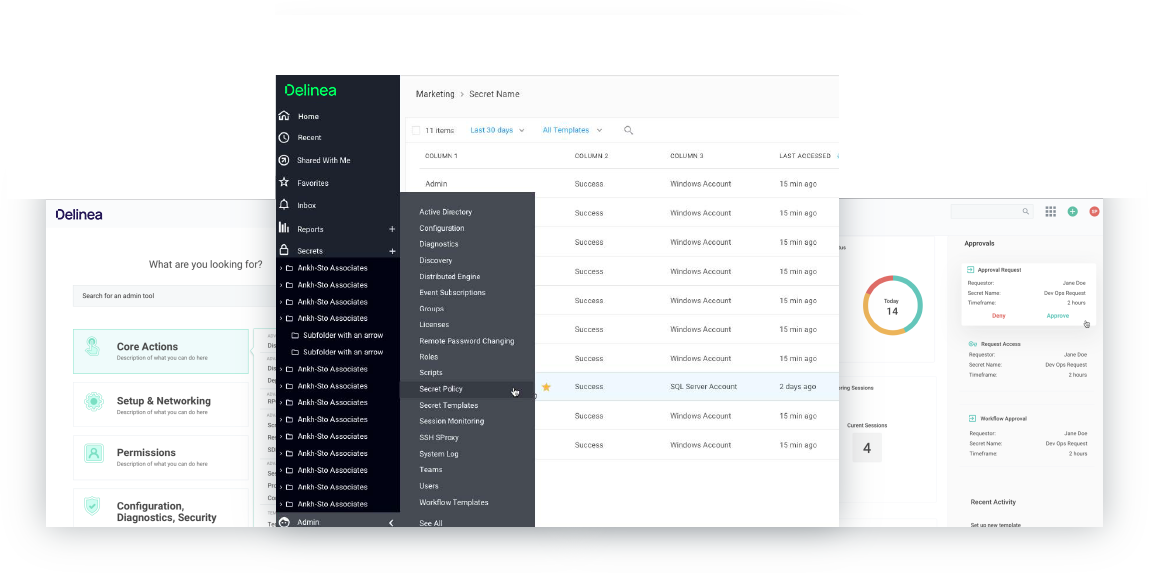Open Configuration, Diagnostics, Security card
The width and height of the screenshot is (1149, 573).
(x=161, y=508)
